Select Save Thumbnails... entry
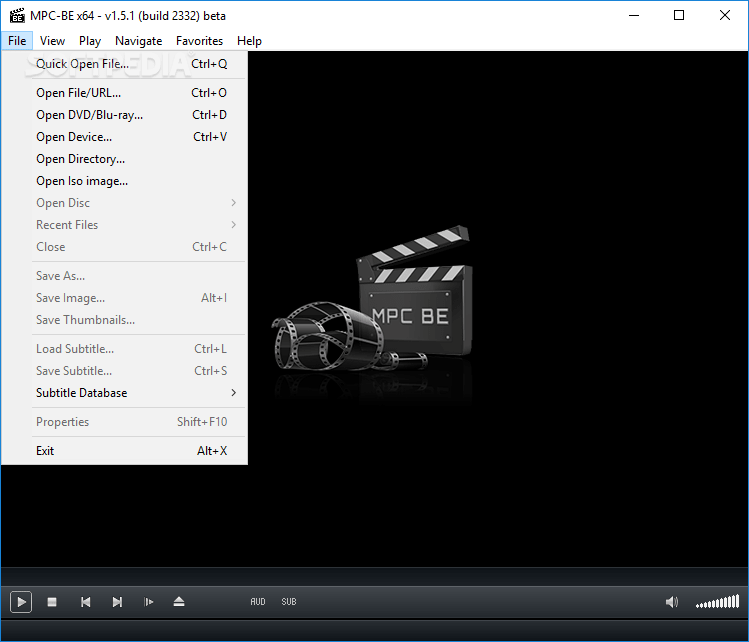The image size is (749, 642). tap(124, 320)
